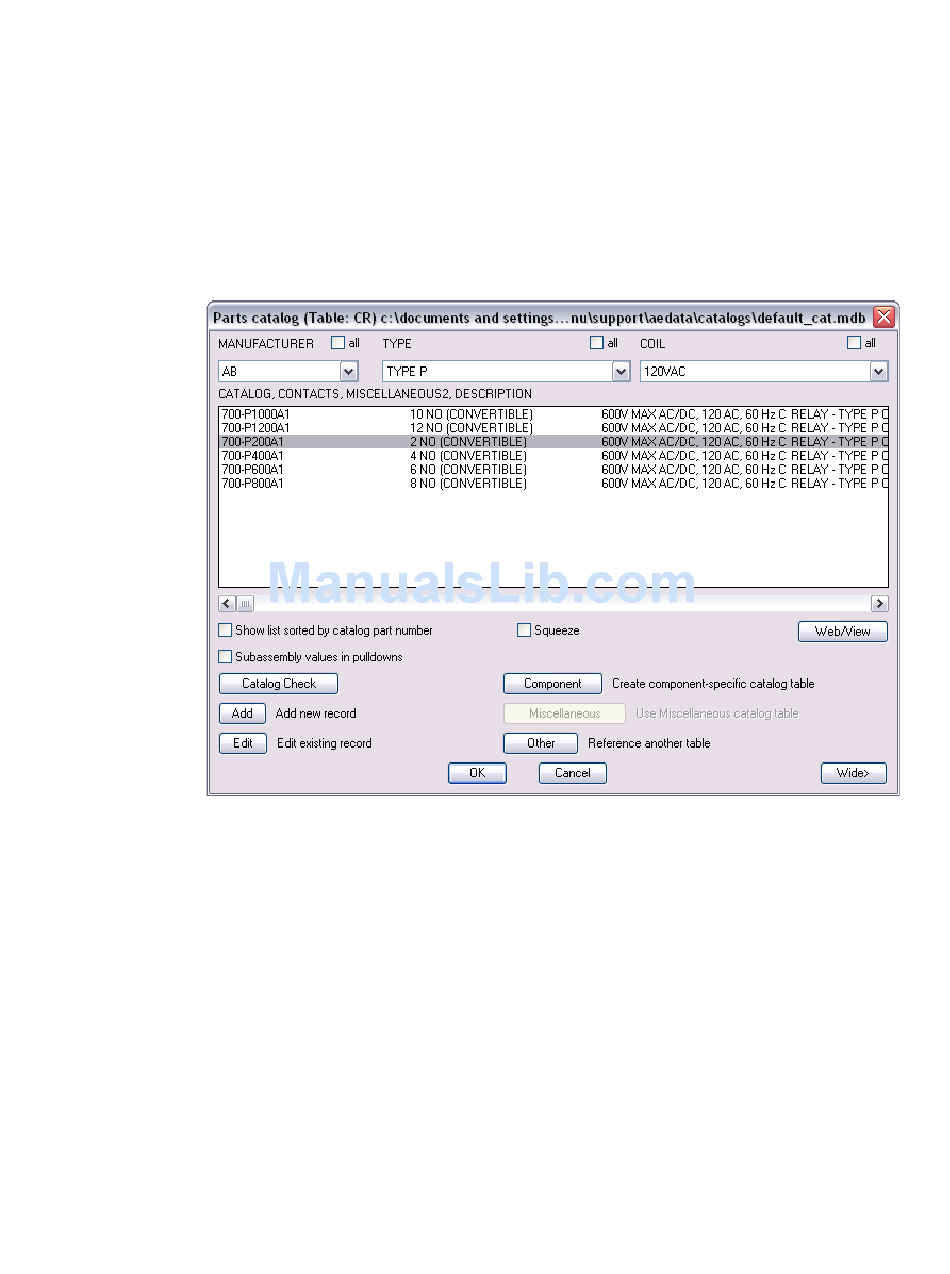Screen dimensions: 950x1274
Task: Confirm with the OK button
Action: coord(478,773)
